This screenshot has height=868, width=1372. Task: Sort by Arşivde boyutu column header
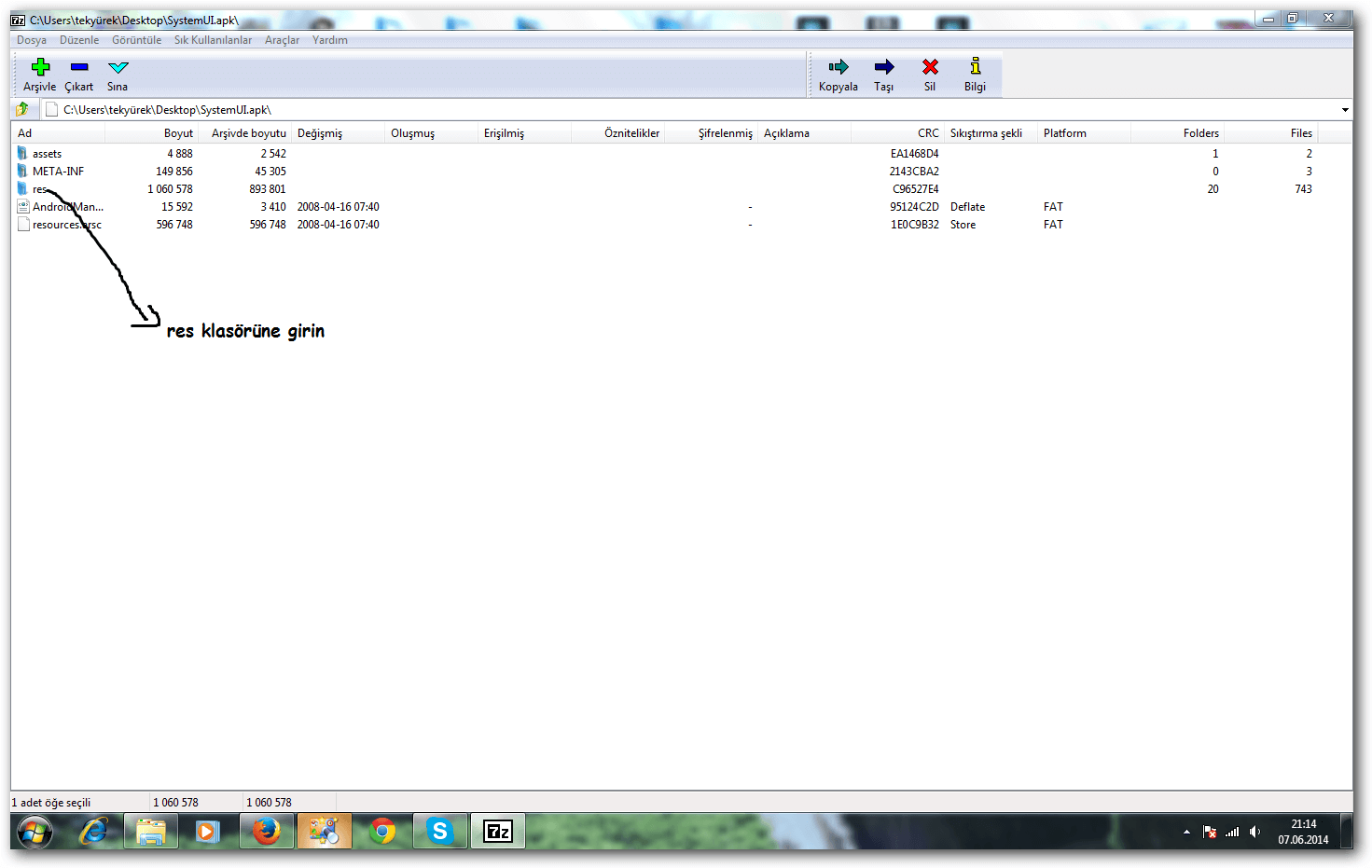point(244,133)
